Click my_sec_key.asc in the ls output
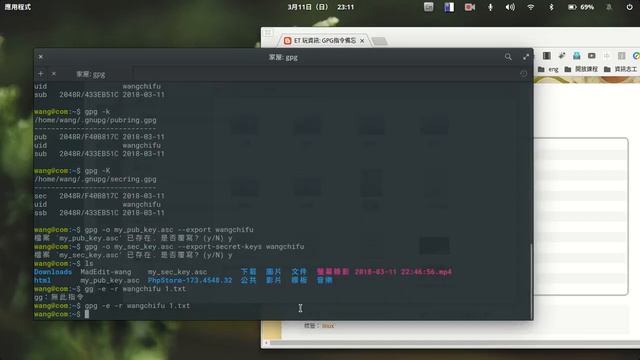 (177, 272)
